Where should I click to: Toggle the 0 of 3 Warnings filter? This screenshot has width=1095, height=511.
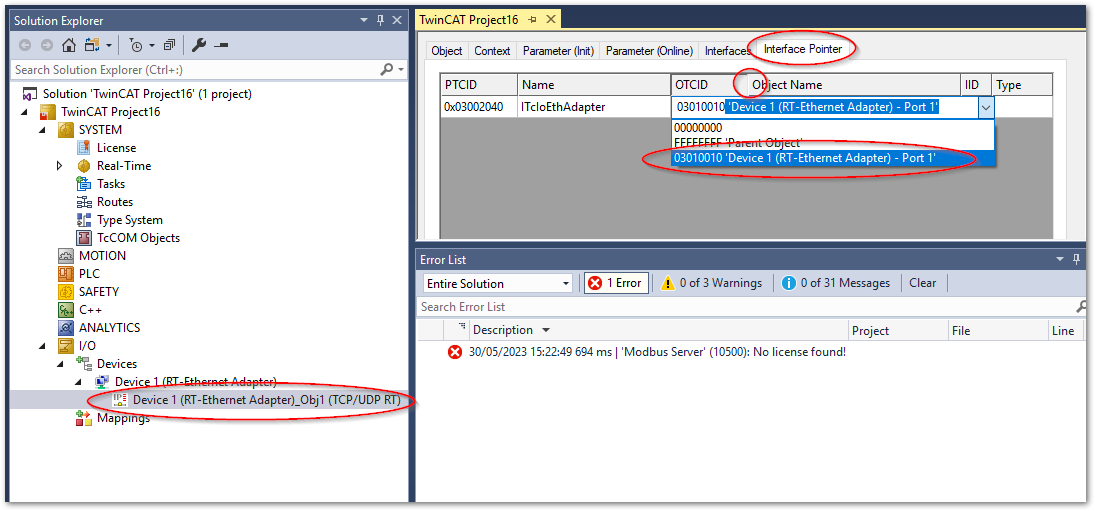711,283
